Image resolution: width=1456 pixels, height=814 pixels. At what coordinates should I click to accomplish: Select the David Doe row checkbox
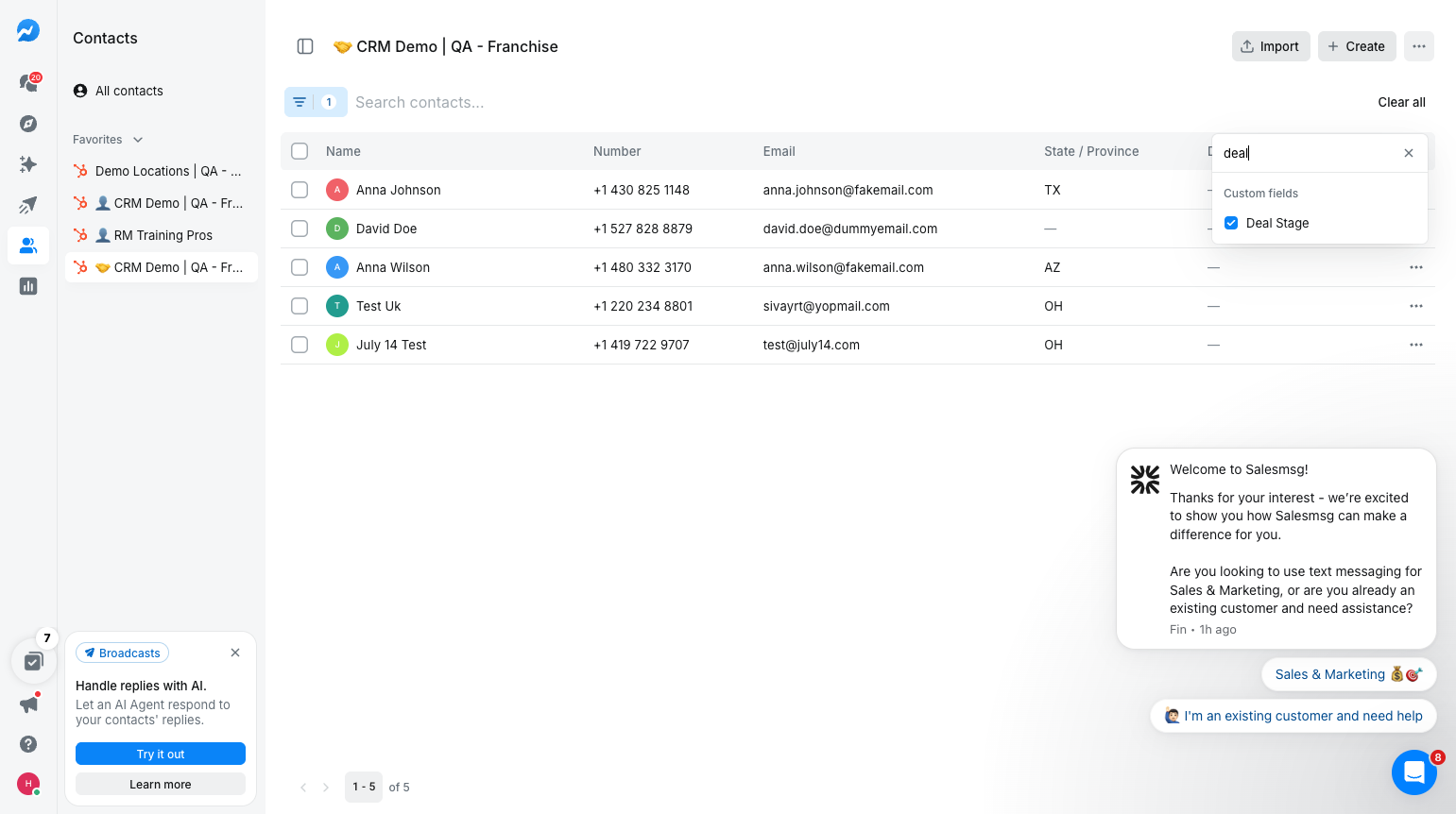coord(300,229)
